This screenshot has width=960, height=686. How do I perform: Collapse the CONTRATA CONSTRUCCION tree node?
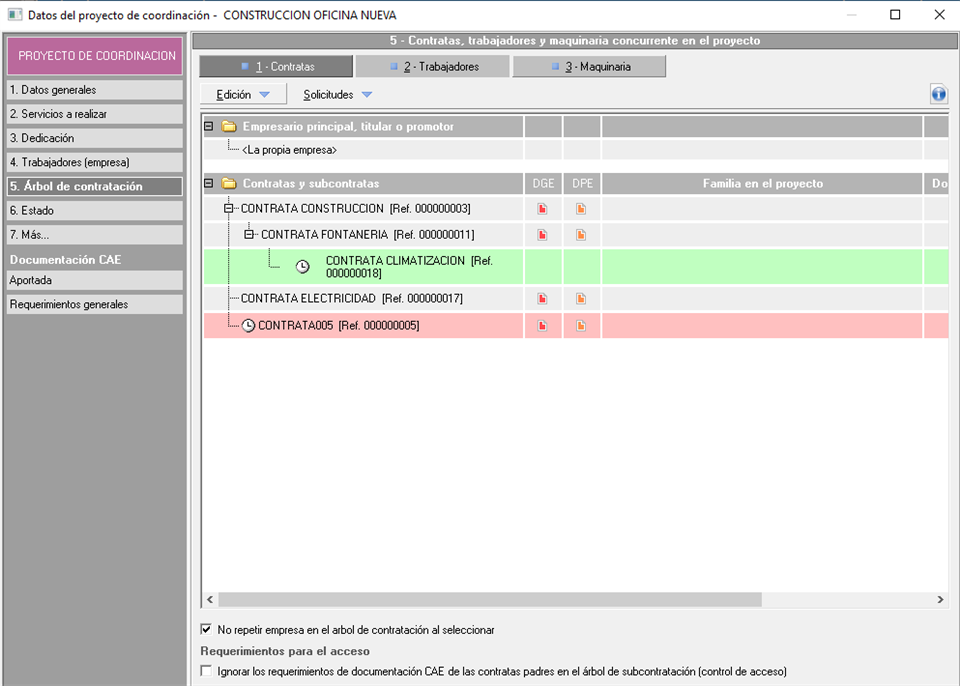229,209
